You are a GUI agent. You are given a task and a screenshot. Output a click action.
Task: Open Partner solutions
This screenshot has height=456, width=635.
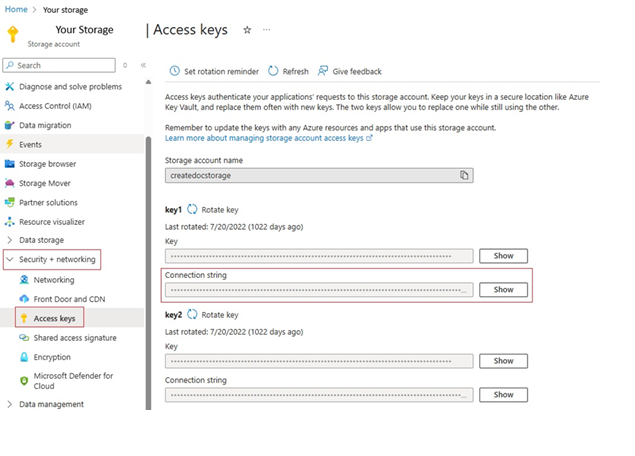click(48, 202)
